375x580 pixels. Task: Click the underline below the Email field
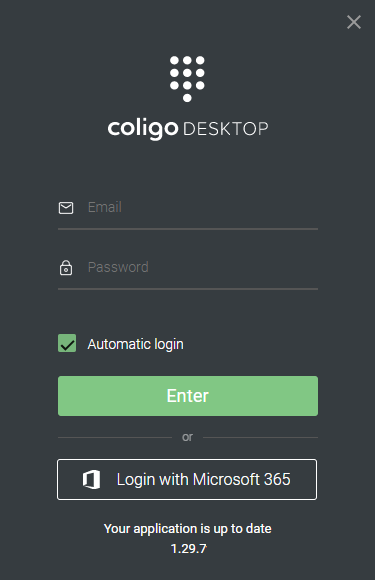[x=188, y=229]
